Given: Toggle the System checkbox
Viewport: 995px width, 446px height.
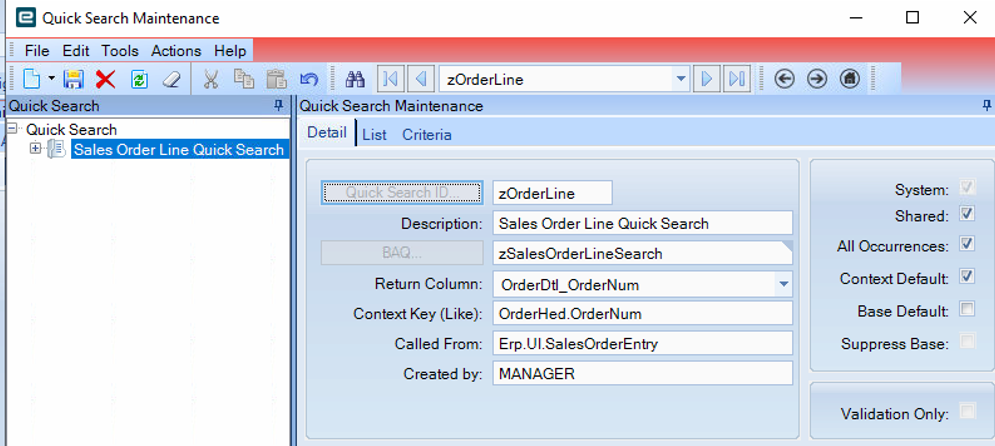Looking at the screenshot, I should (x=967, y=188).
